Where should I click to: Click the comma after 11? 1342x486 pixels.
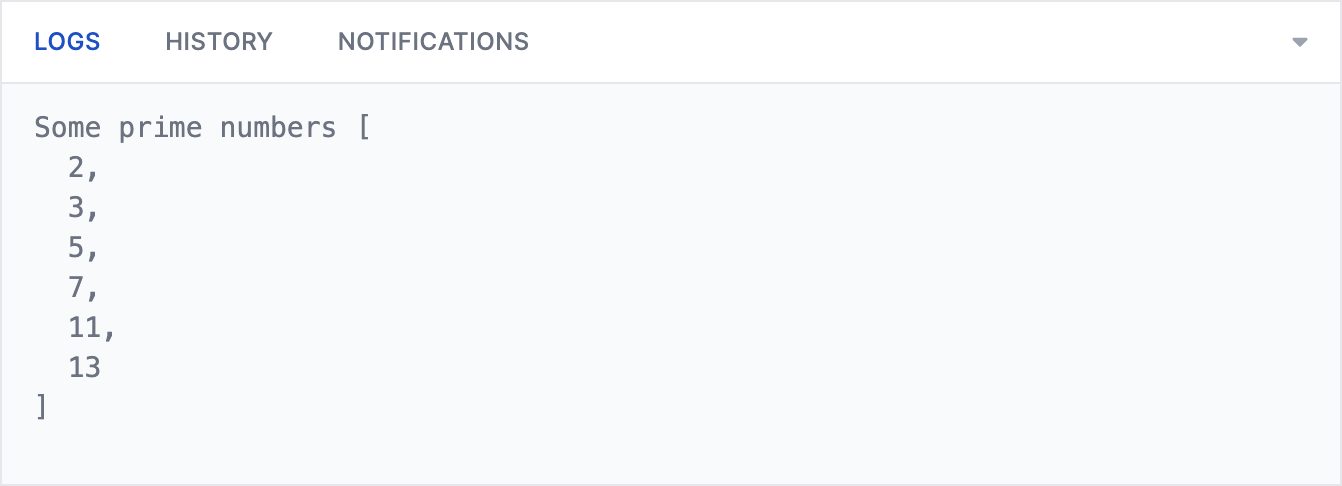pos(110,332)
